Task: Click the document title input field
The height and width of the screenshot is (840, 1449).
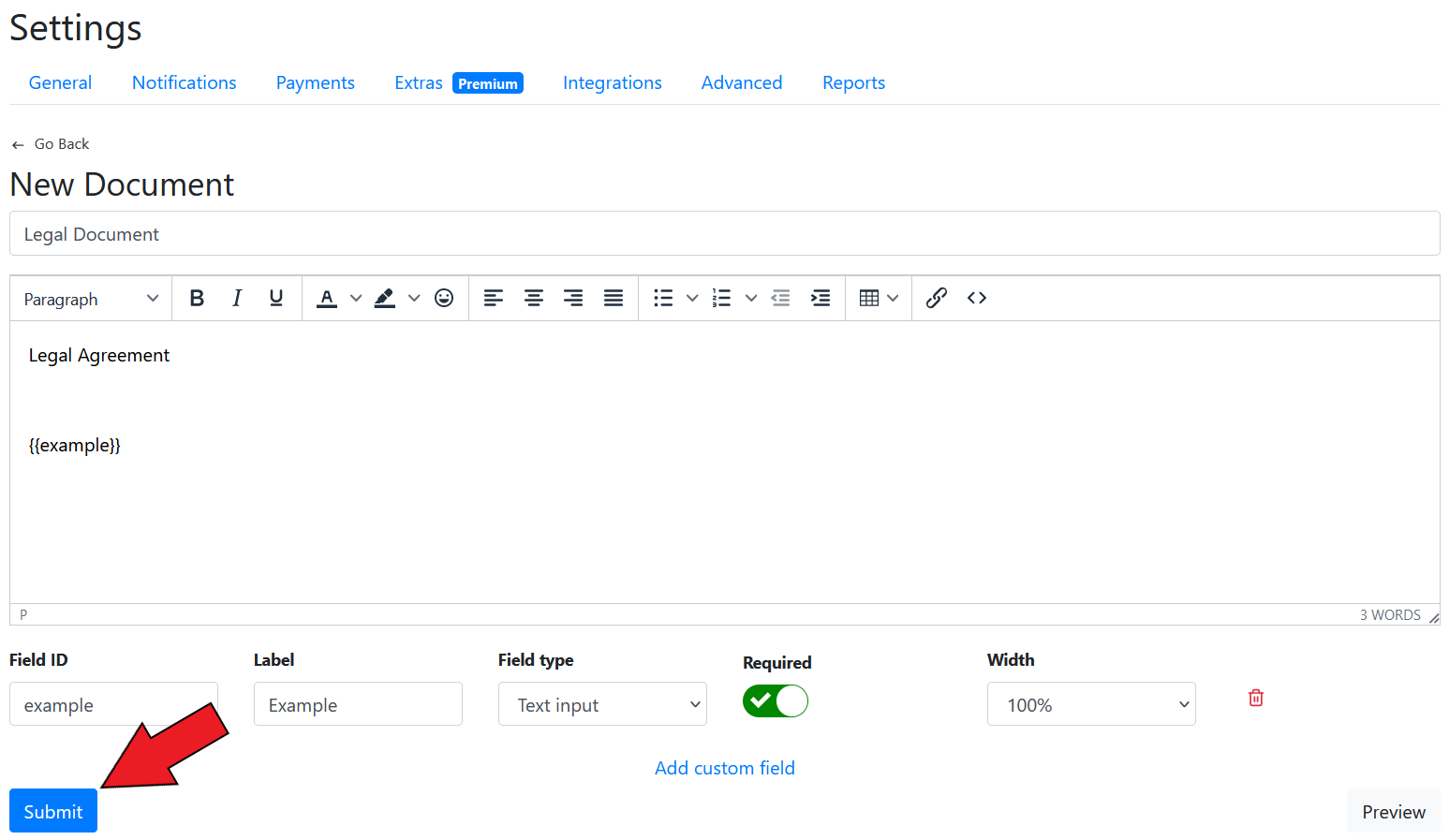Action: (x=724, y=233)
